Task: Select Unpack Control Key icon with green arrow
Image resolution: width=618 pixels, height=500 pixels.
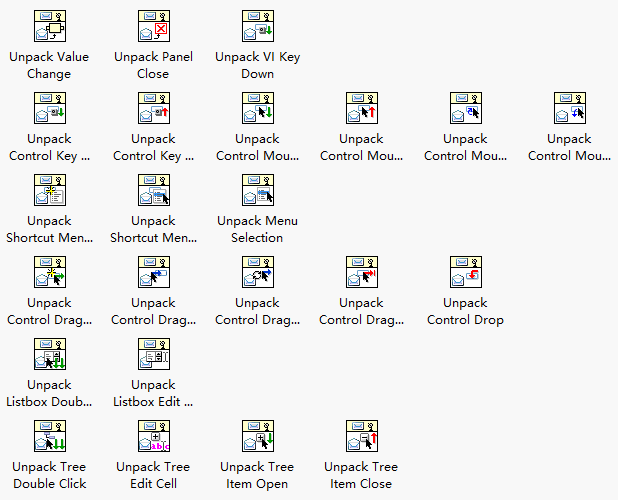Action: tap(50, 108)
